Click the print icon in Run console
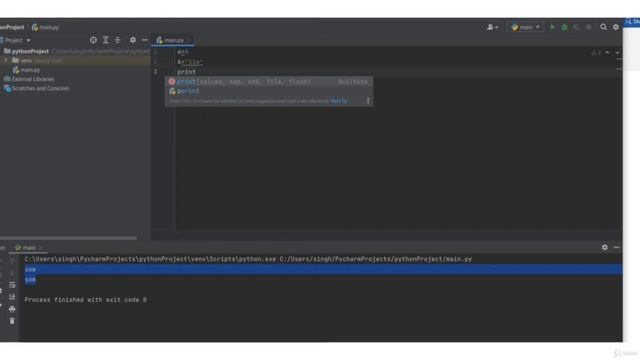Image resolution: width=640 pixels, height=360 pixels. 12,309
